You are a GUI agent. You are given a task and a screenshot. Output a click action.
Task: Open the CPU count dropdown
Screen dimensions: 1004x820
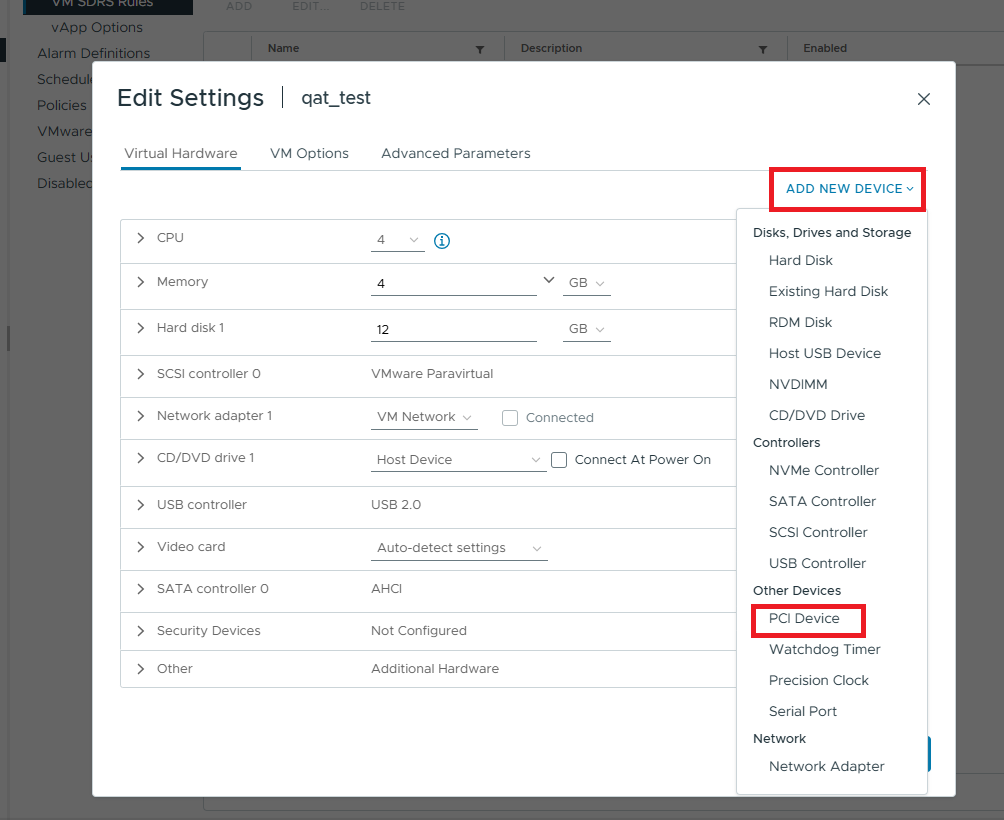click(398, 241)
